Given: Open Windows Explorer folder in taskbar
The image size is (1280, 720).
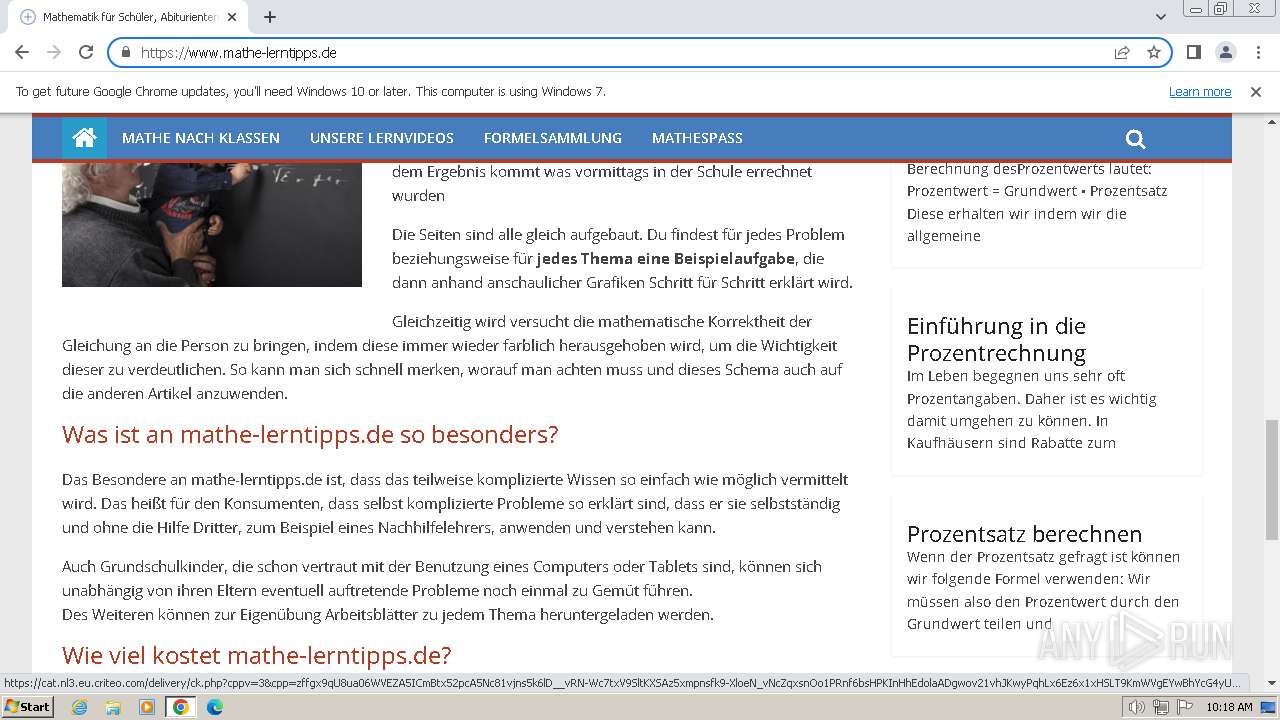Looking at the screenshot, I should (x=113, y=707).
